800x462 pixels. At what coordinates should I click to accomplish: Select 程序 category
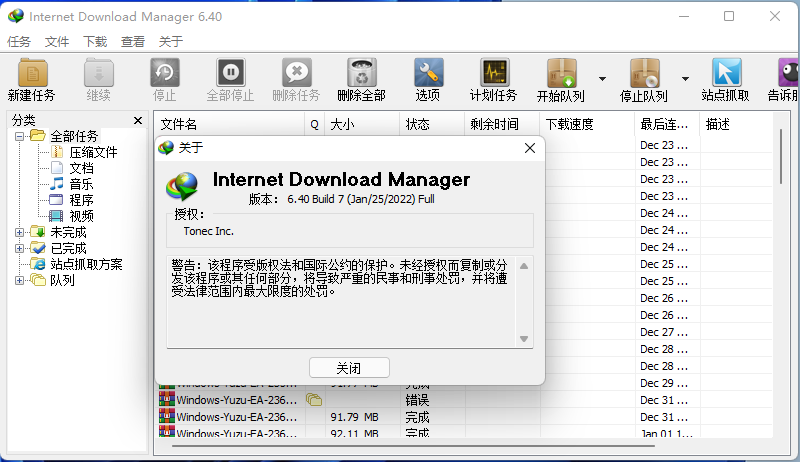(82, 200)
